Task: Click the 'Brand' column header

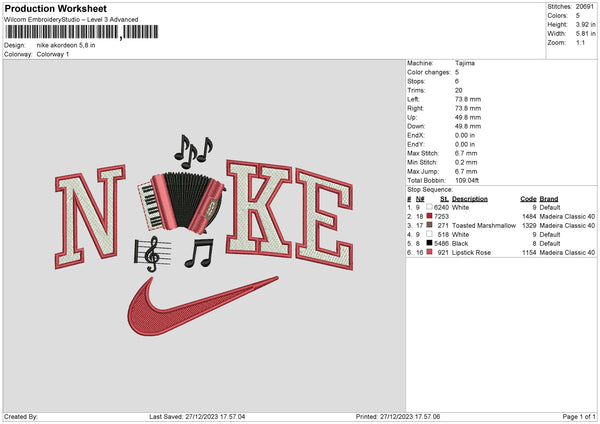Action: (x=549, y=199)
